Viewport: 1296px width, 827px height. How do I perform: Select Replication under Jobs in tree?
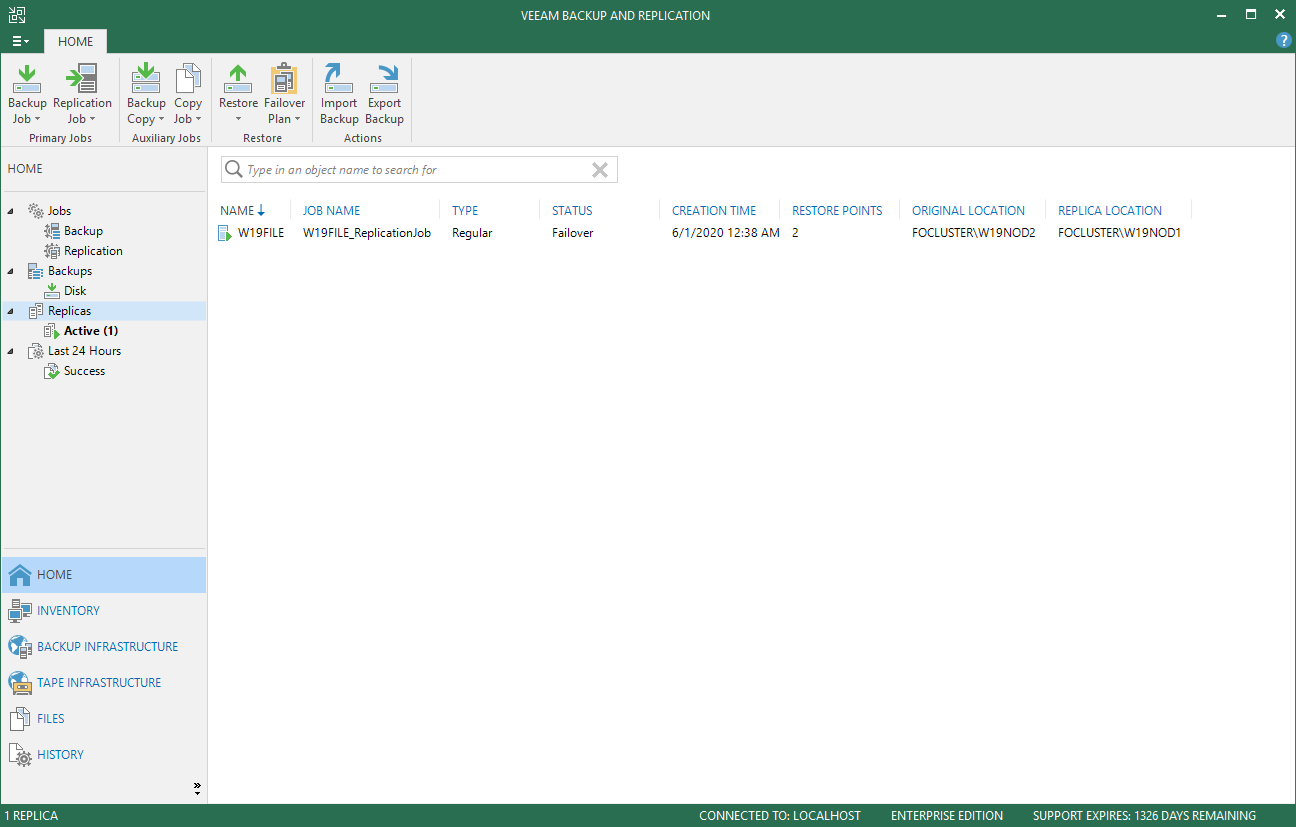(x=93, y=251)
